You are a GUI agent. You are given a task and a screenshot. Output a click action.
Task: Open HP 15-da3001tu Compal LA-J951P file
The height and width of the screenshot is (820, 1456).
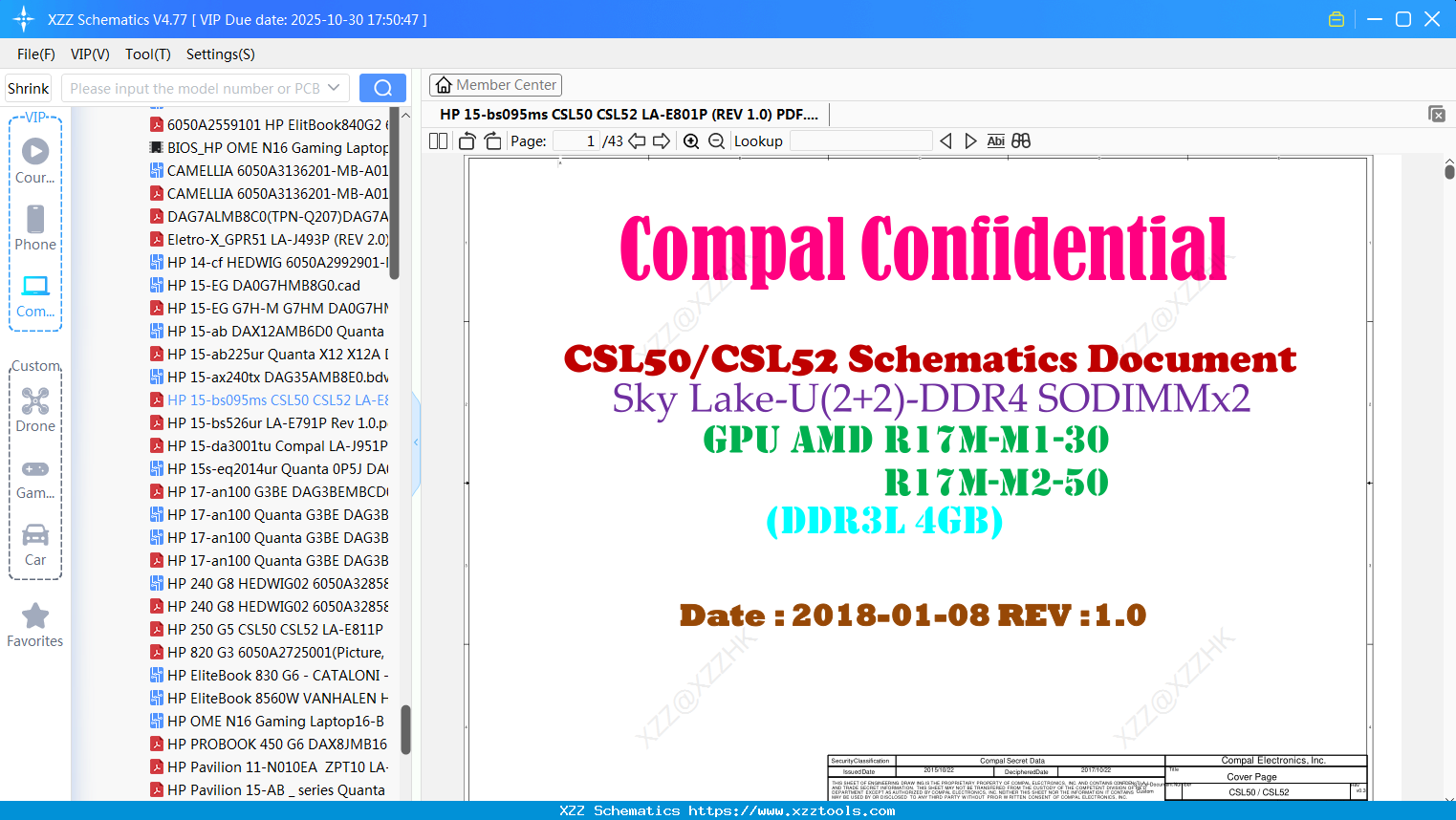(x=270, y=445)
